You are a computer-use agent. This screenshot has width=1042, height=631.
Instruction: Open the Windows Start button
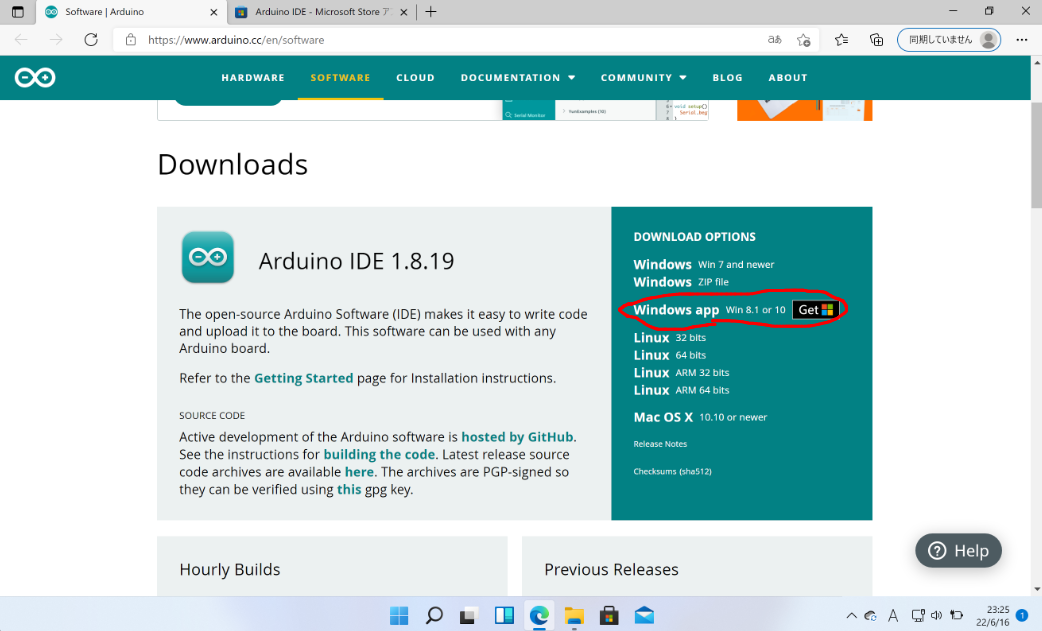point(399,616)
